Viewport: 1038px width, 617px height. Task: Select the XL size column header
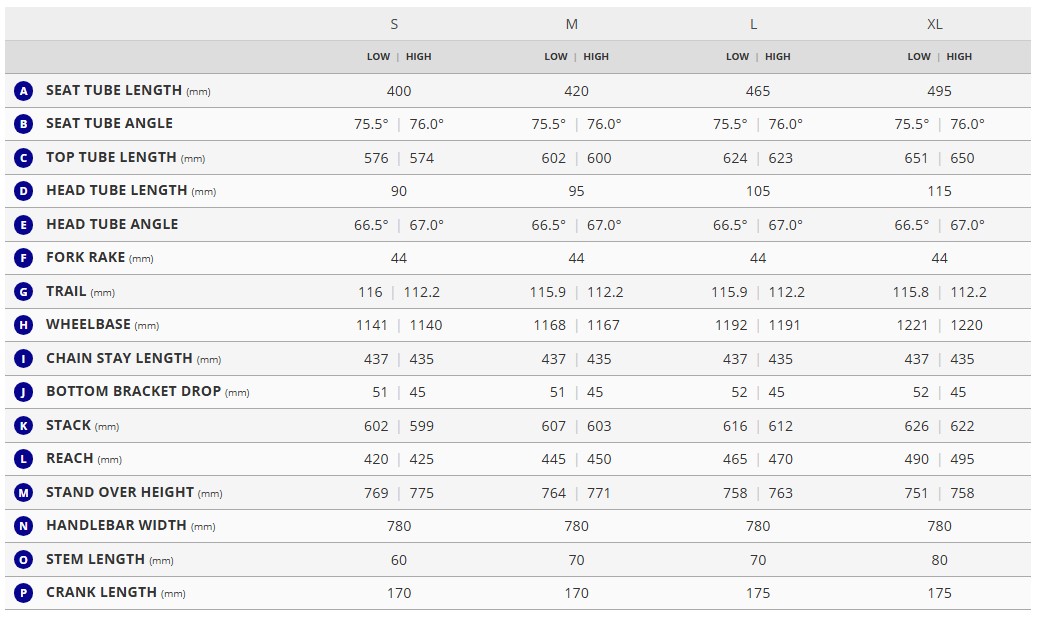click(934, 24)
